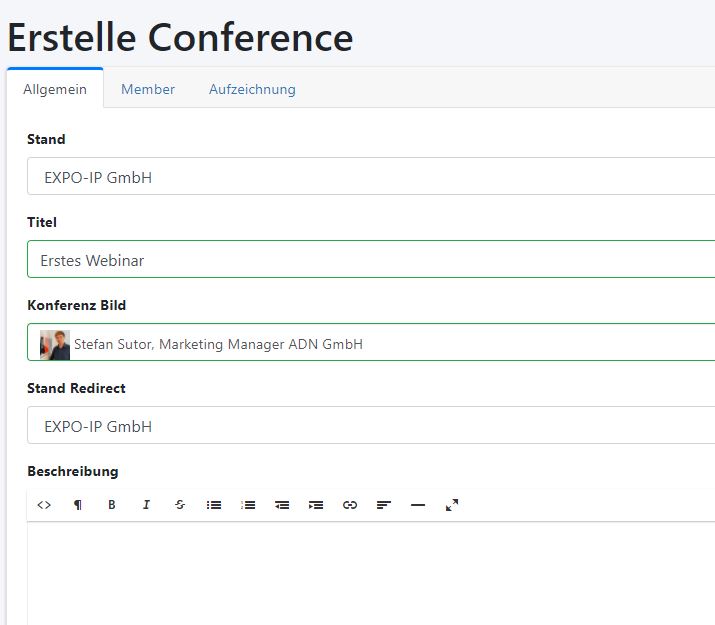The width and height of the screenshot is (715, 625).
Task: Open the Aufzeichnung tab
Action: point(252,89)
